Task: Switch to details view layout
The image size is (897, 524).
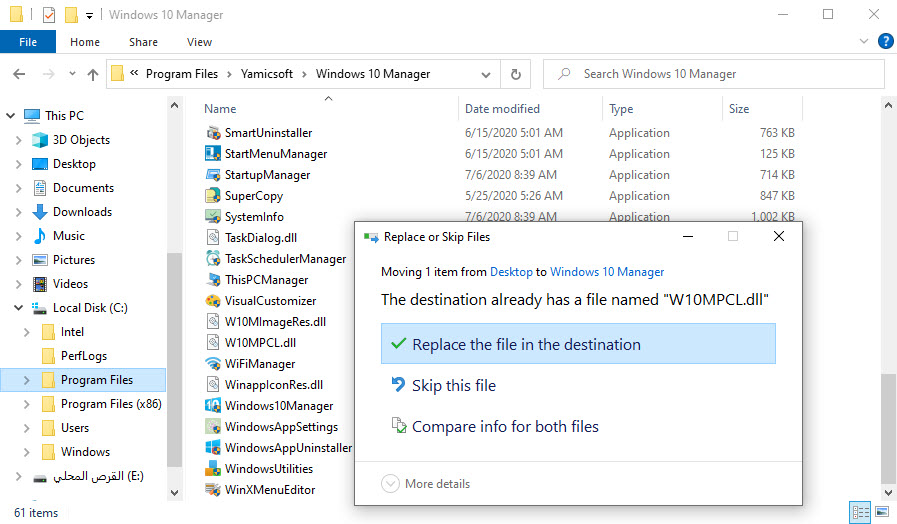Action: [x=860, y=511]
